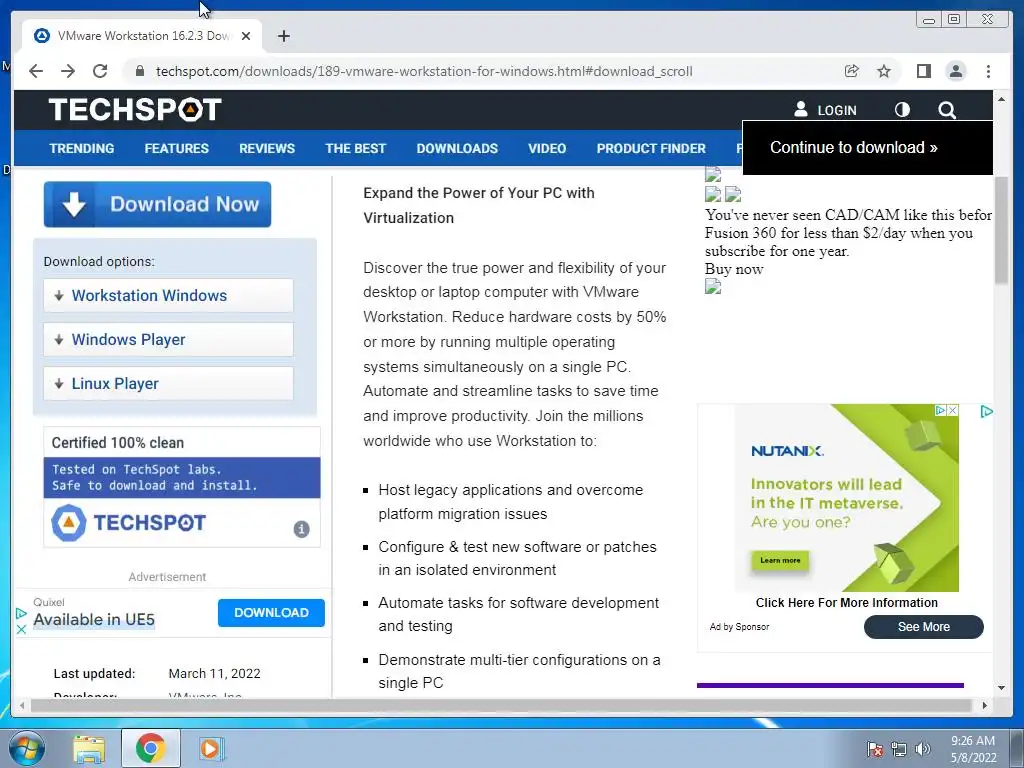Click heading 'Expand the Power of Your PC'
The width and height of the screenshot is (1024, 768).
click(x=479, y=205)
